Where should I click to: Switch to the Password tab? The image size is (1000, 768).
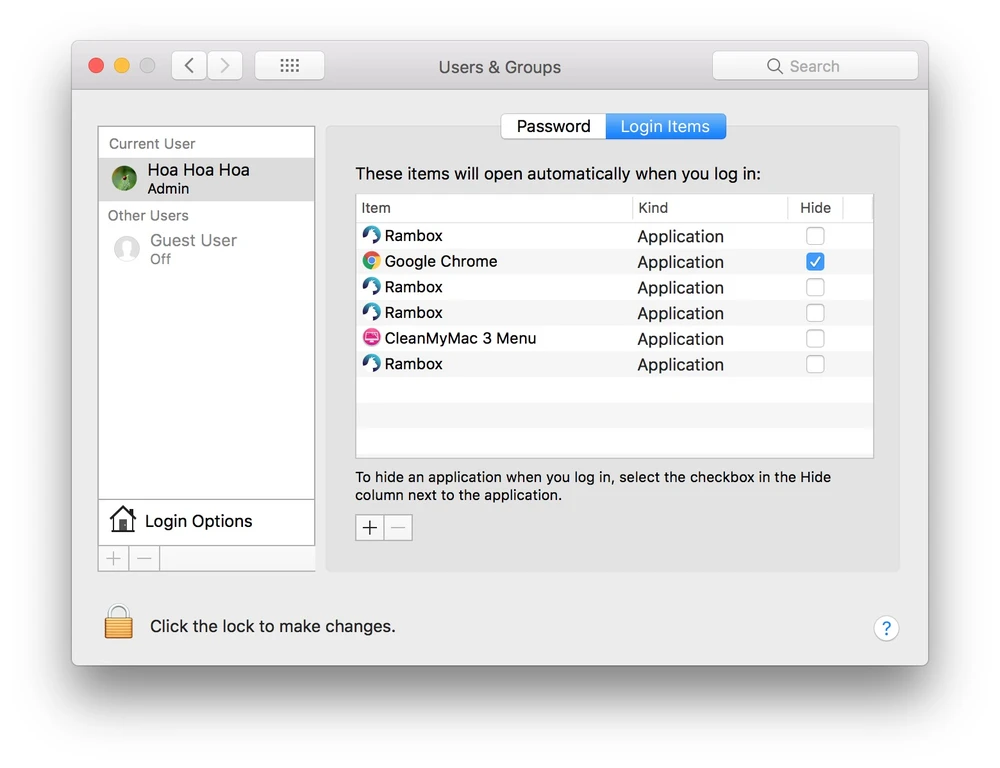click(553, 126)
